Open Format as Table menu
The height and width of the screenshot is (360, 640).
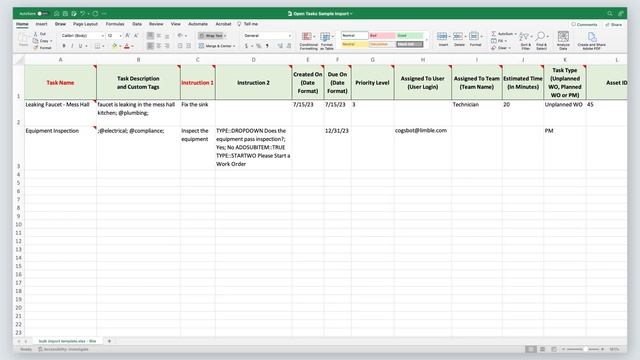[327, 41]
